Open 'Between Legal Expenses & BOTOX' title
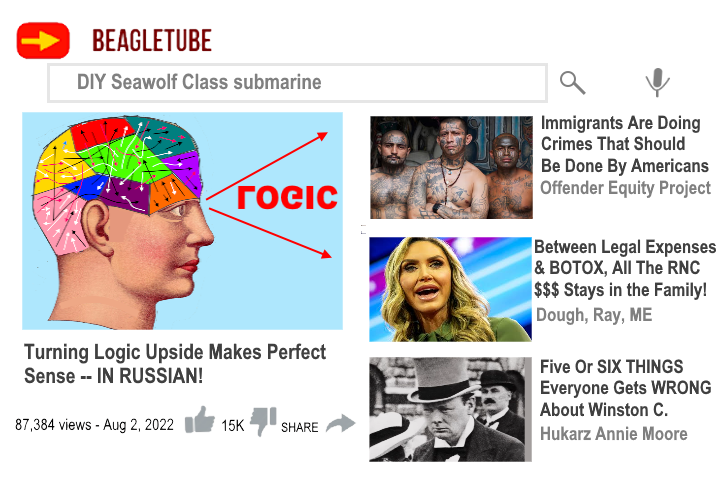Viewport: 720px width, 480px height. [x=624, y=268]
